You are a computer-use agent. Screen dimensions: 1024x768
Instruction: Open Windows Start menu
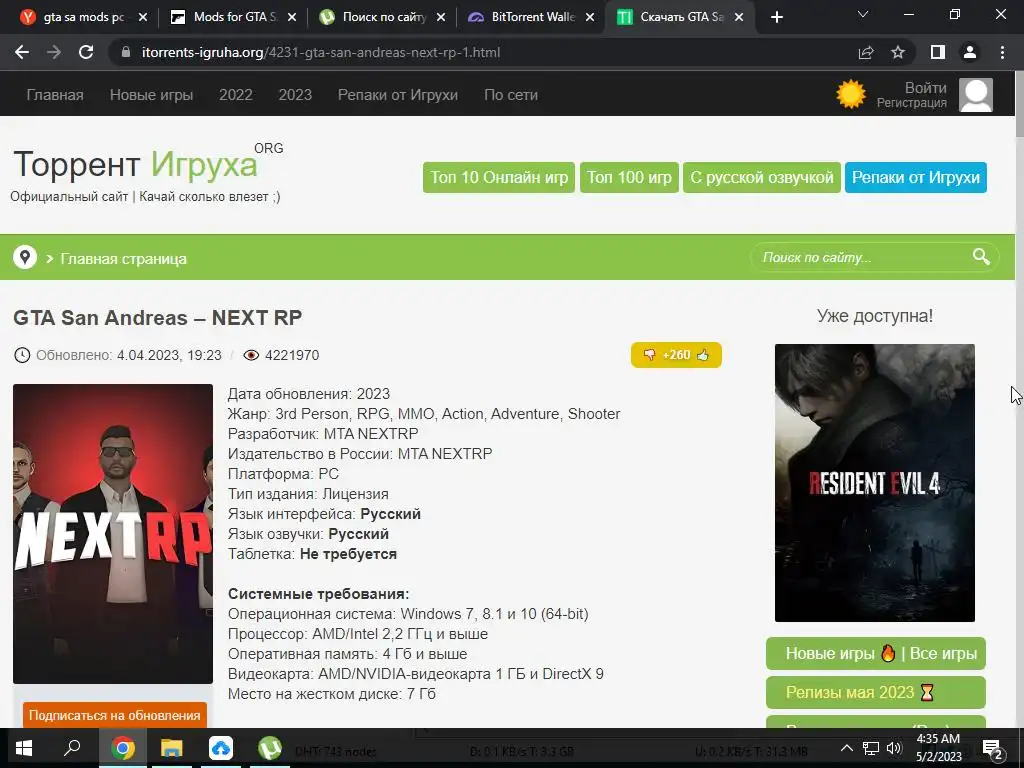(24, 748)
